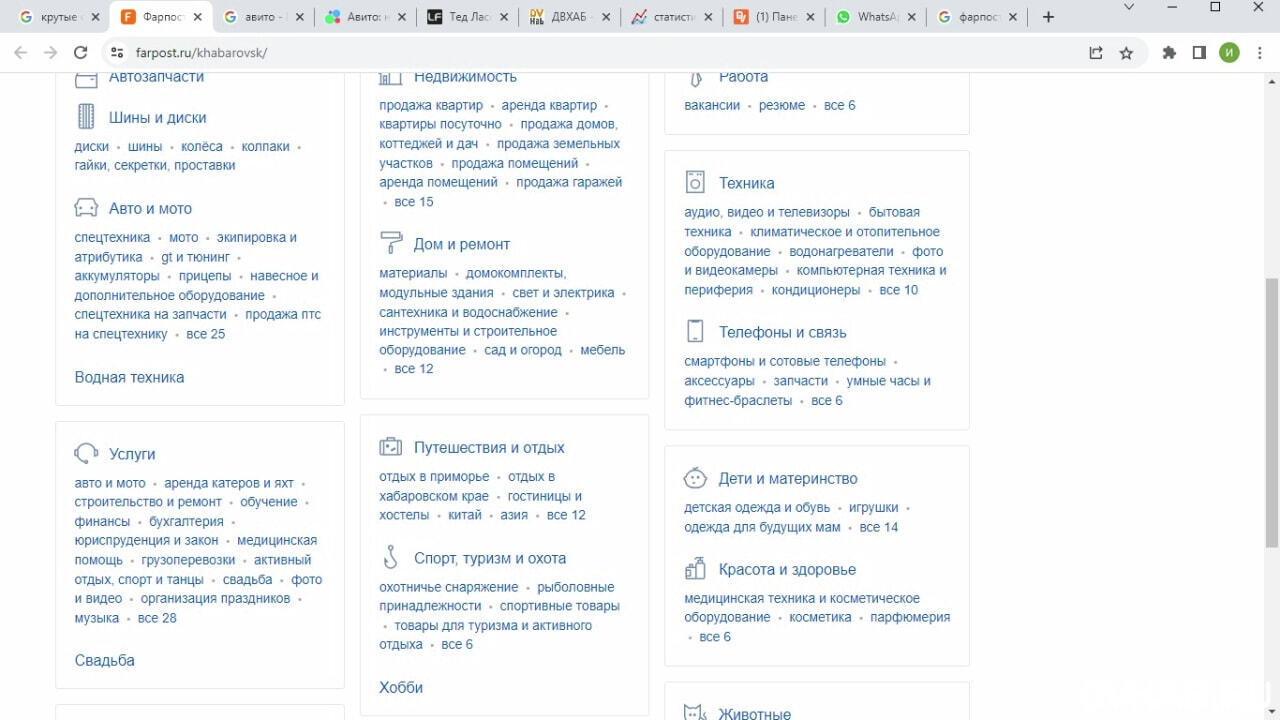1280x720 pixels.
Task: Click the washing machine icon beside Техника
Action: [x=695, y=182]
